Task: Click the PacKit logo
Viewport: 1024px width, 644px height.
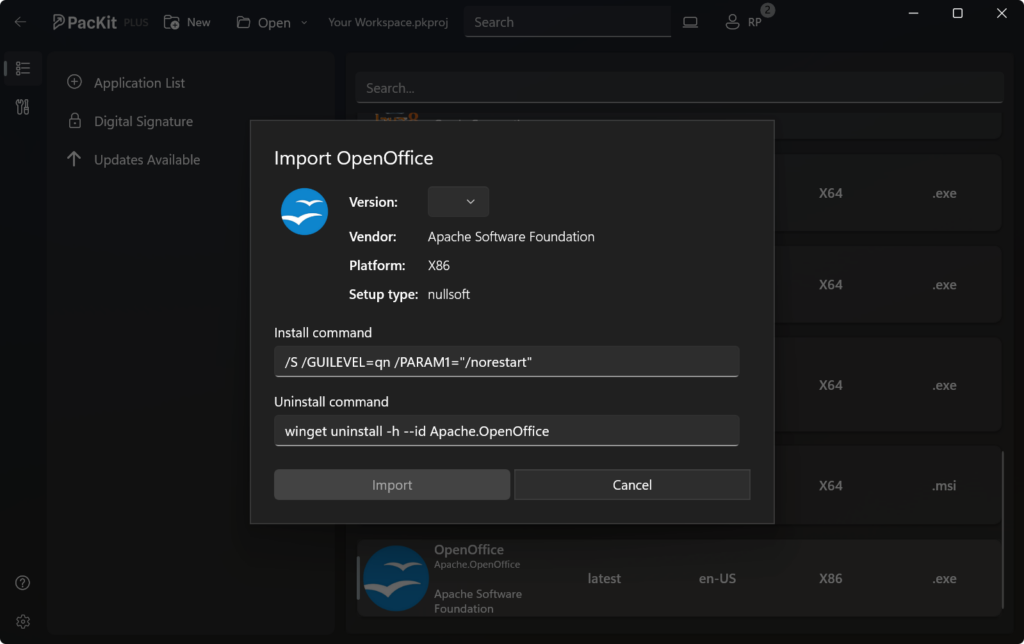Action: tap(85, 22)
